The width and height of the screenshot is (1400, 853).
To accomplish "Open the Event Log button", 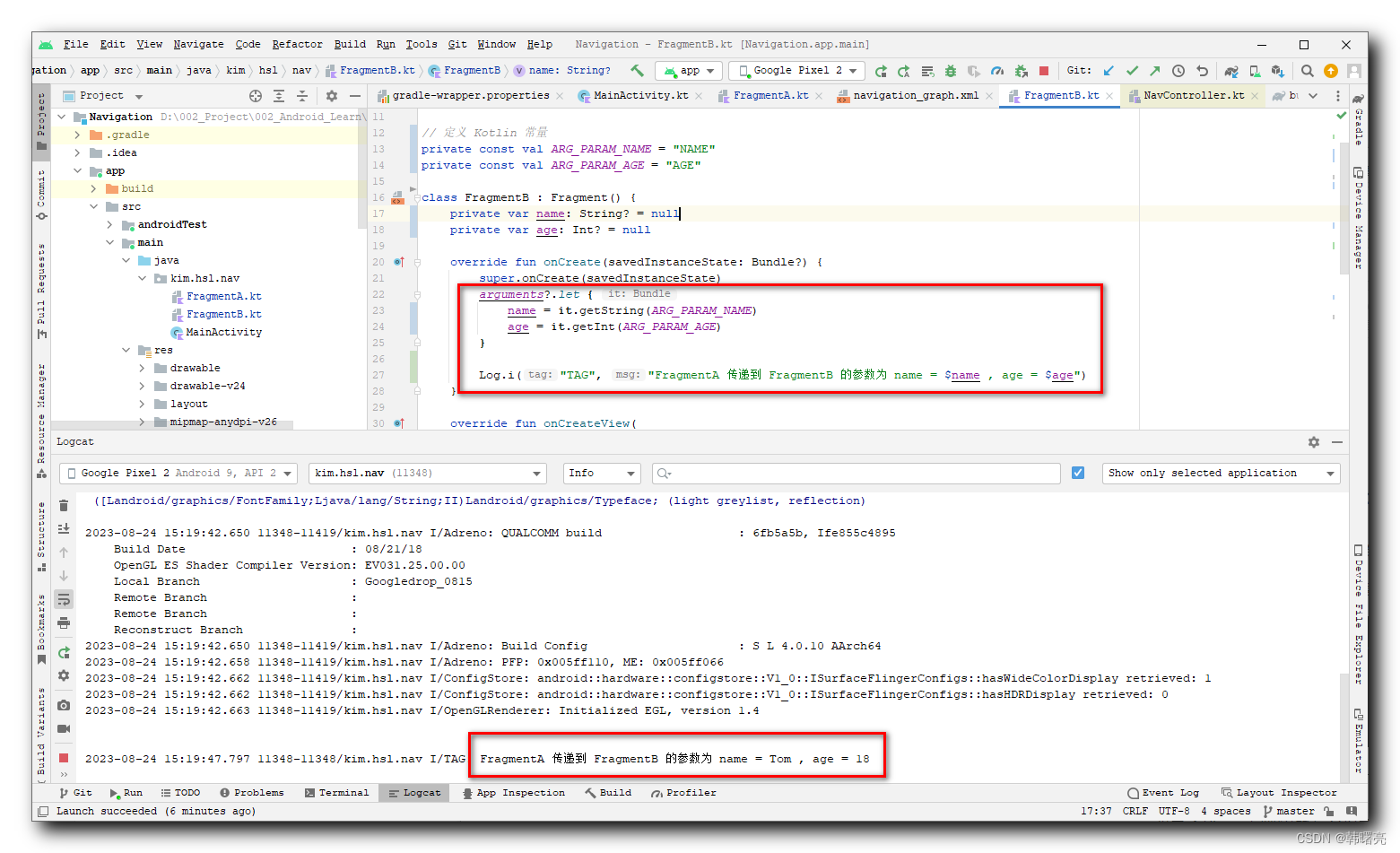I will (1163, 793).
